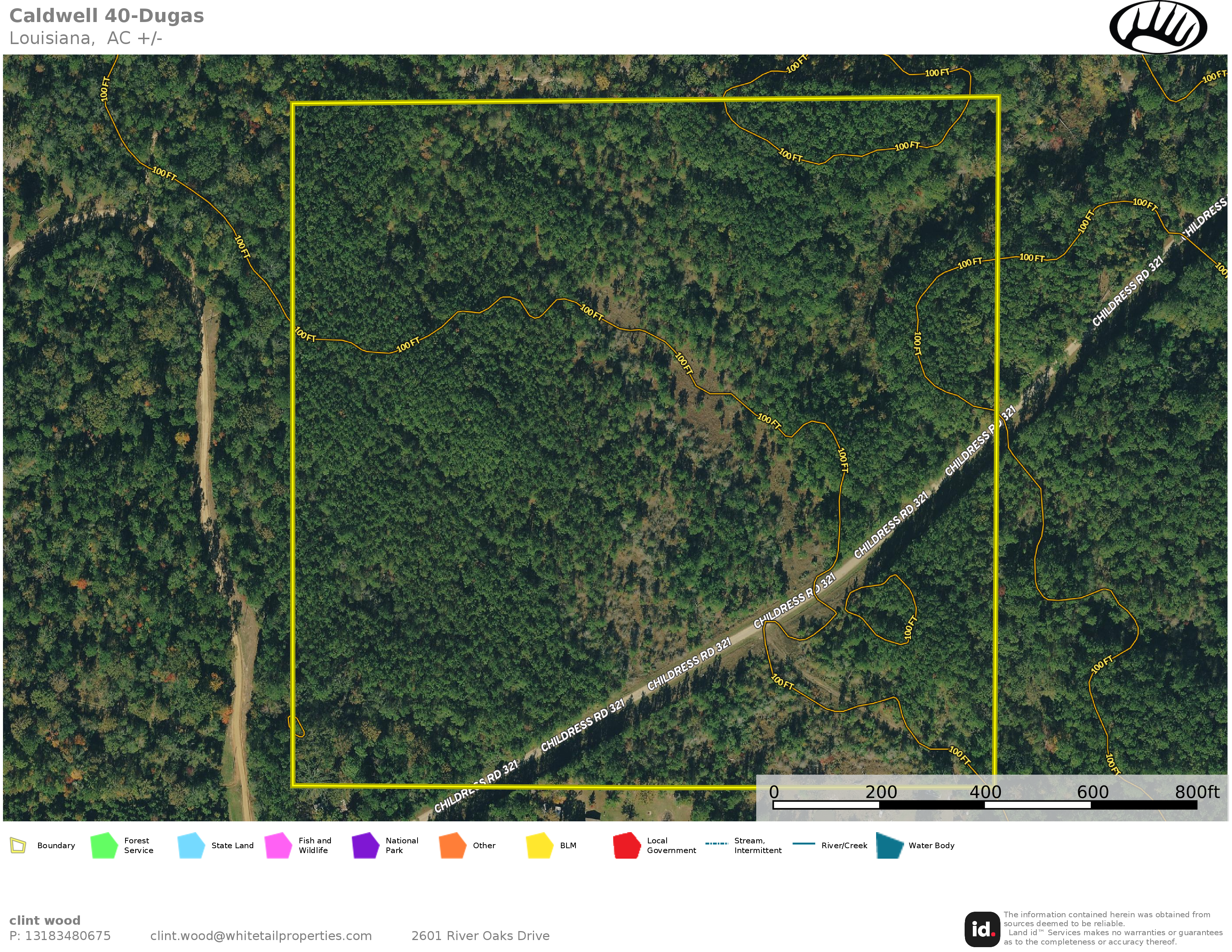The width and height of the screenshot is (1232, 952).
Task: Click the River/Creek line symbol
Action: [x=803, y=844]
